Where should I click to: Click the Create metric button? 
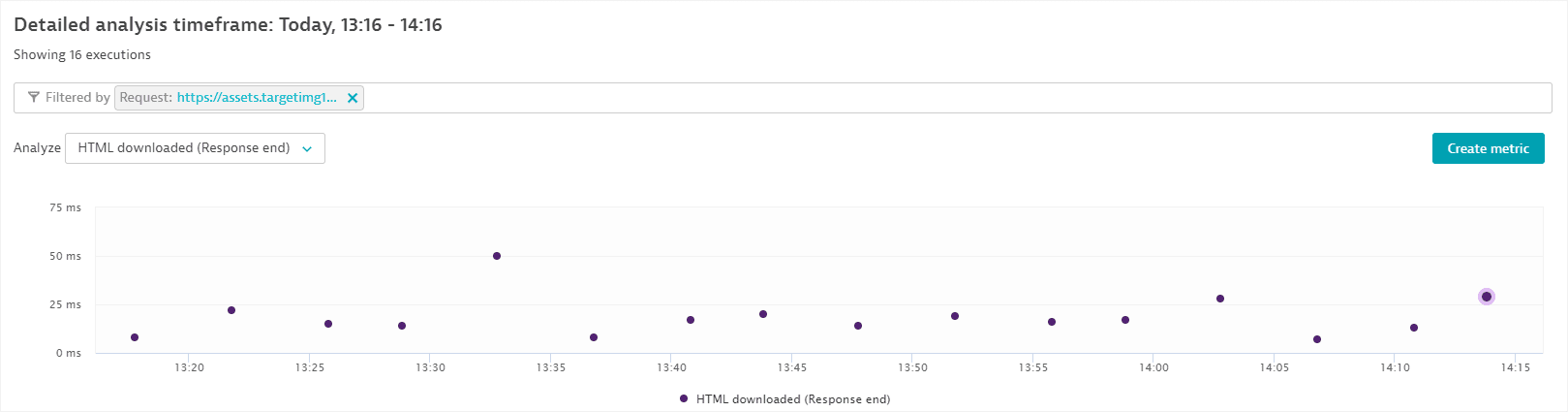pos(1488,148)
